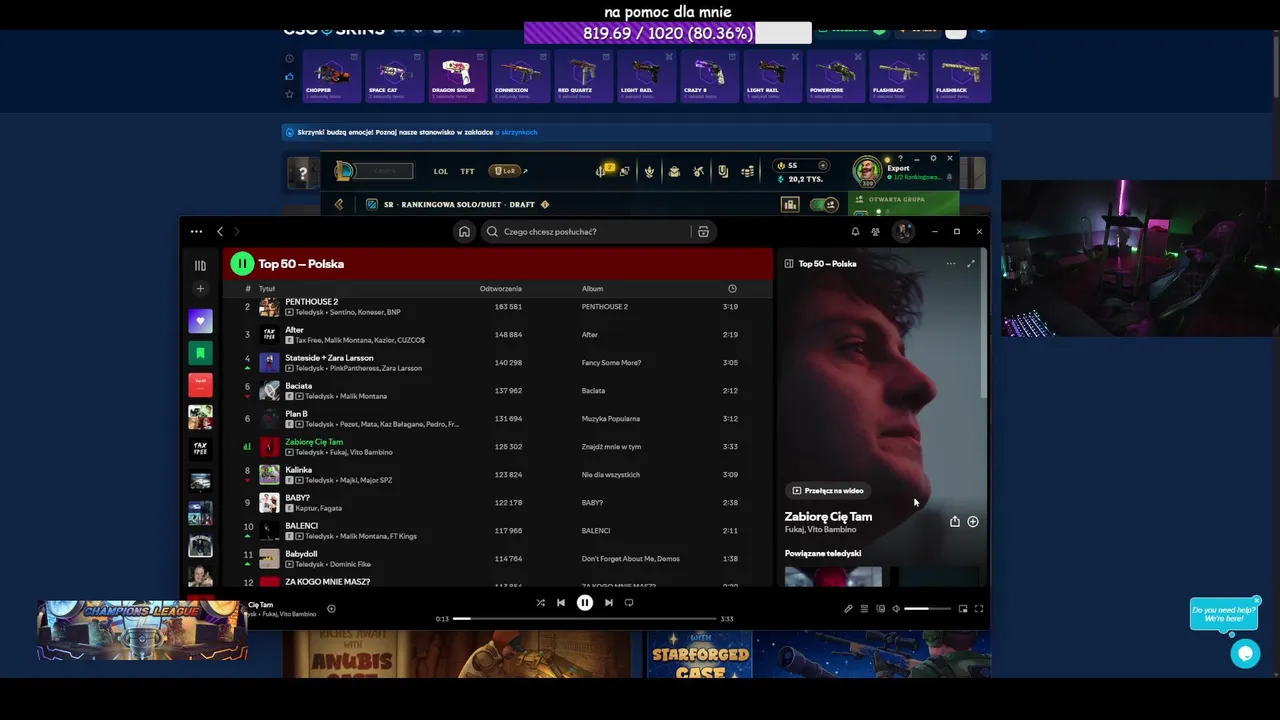Adjust the Spotify volume slider

[929, 609]
